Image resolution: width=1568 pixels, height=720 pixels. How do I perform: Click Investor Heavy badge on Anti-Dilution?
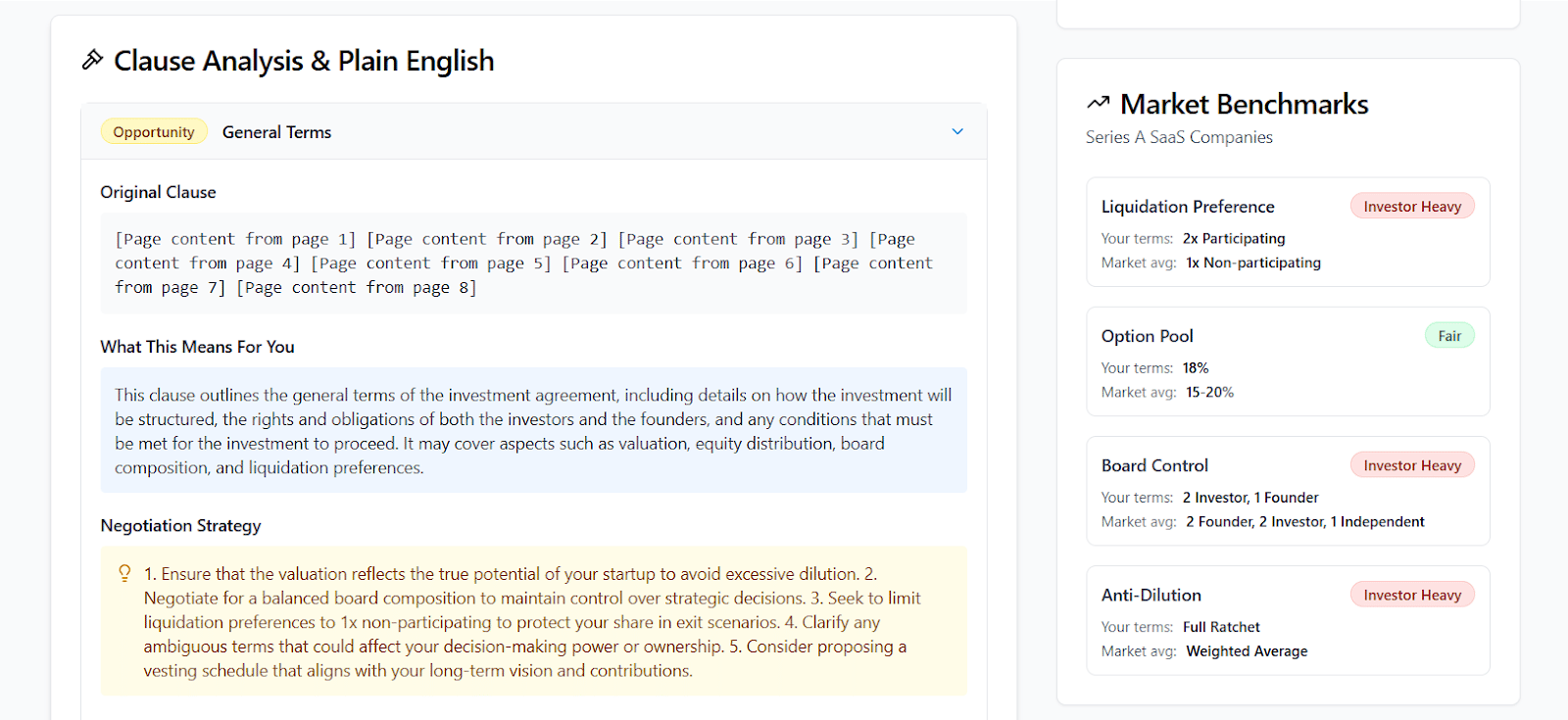(x=1411, y=595)
